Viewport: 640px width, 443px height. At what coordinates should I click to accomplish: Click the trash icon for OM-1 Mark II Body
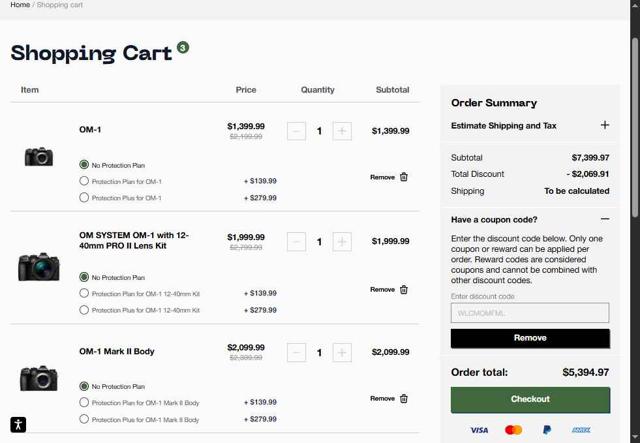point(404,398)
